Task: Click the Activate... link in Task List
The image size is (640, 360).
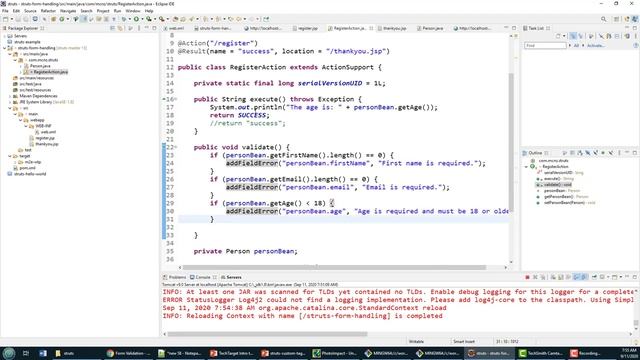Action: tap(596, 46)
